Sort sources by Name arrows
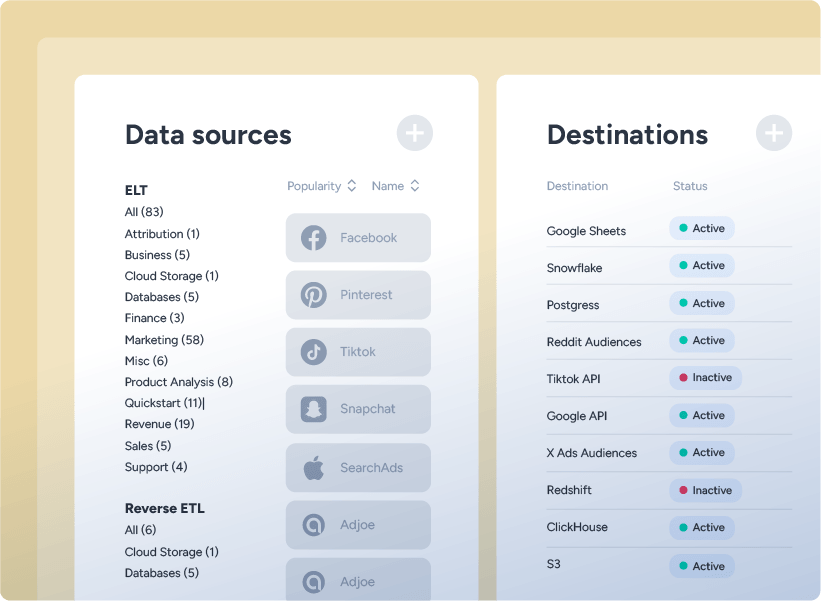Viewport: 821px width, 601px height. coord(415,186)
